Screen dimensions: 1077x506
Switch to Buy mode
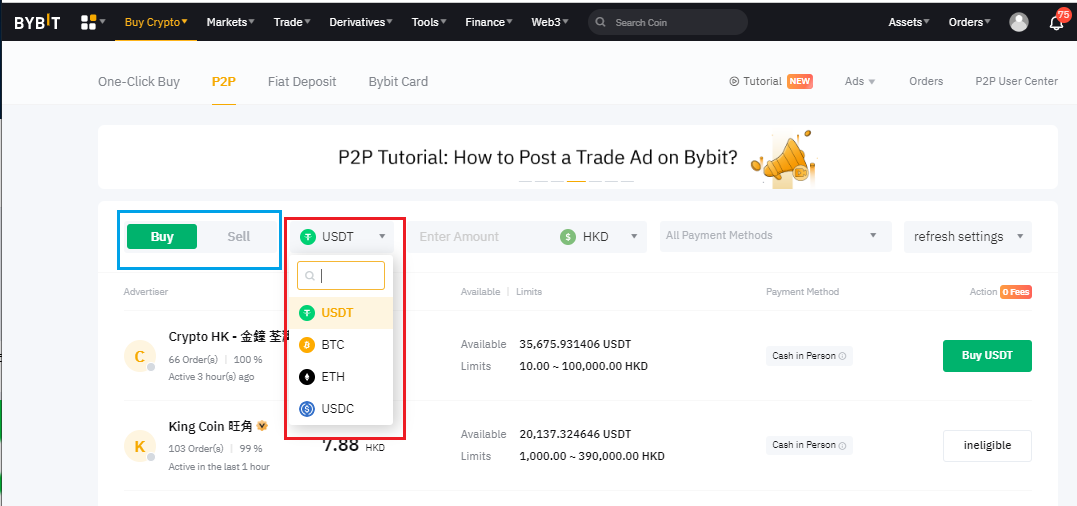pyautogui.click(x=162, y=237)
